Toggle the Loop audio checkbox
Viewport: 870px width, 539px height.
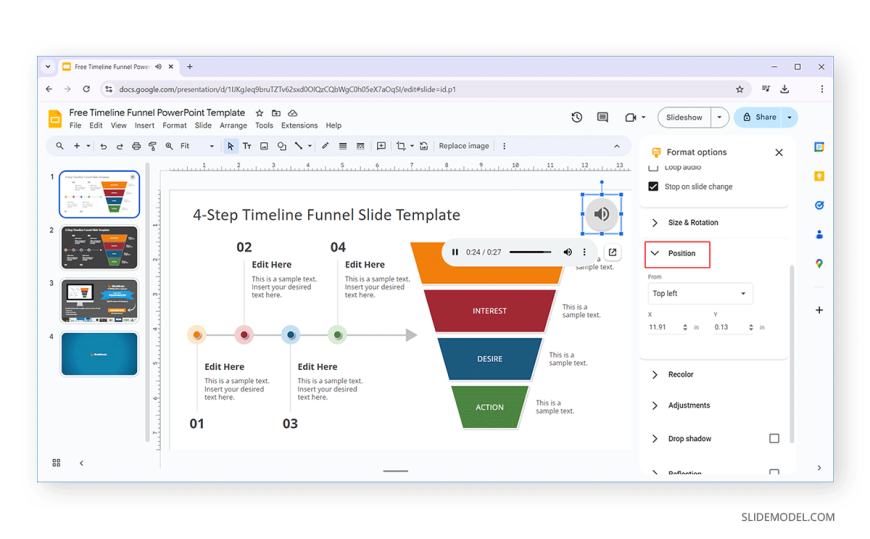pyautogui.click(x=653, y=168)
